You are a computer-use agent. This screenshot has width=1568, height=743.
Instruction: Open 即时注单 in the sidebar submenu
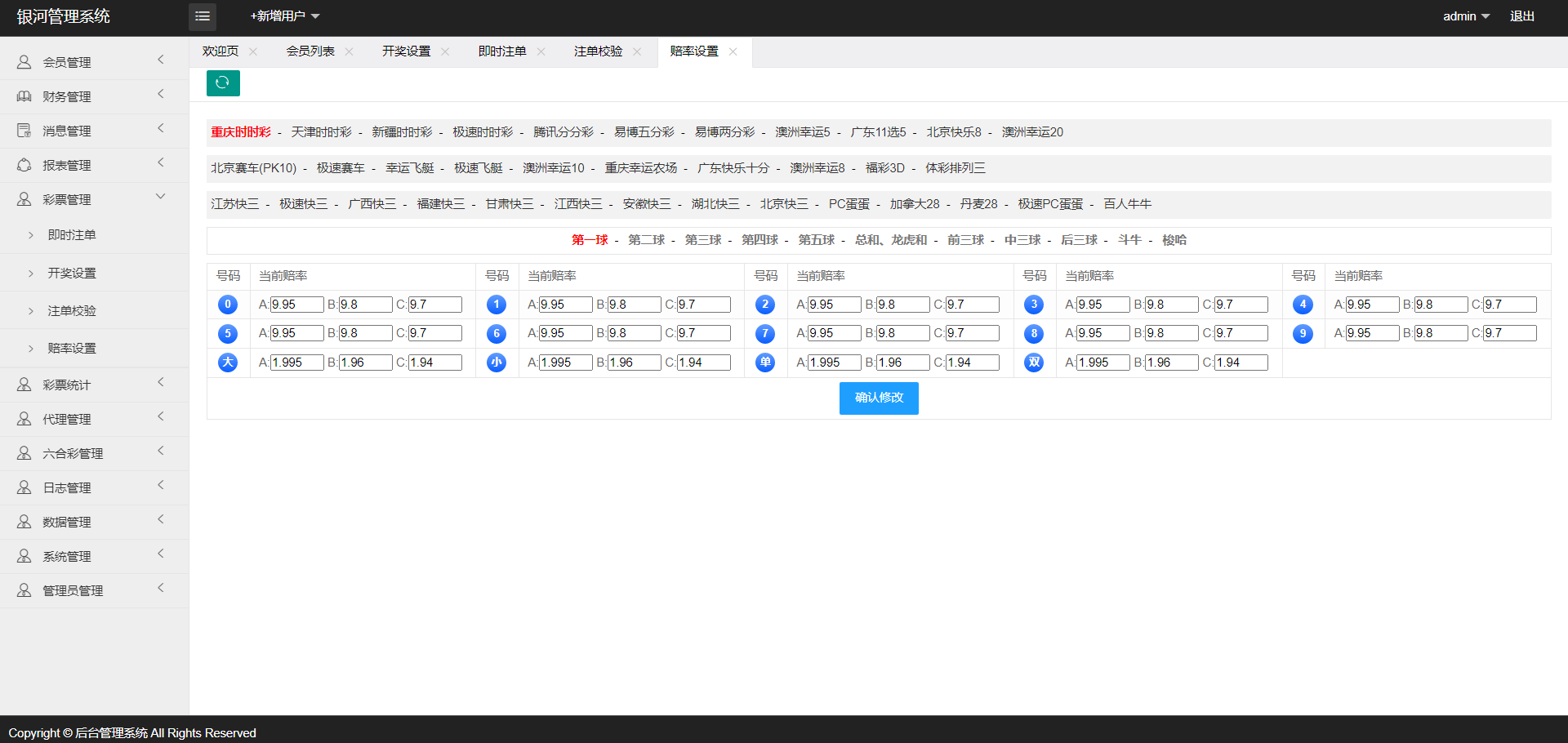point(72,235)
